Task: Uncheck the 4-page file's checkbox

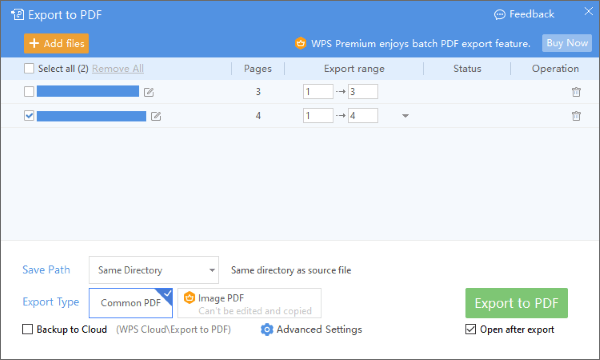Action: point(29,116)
